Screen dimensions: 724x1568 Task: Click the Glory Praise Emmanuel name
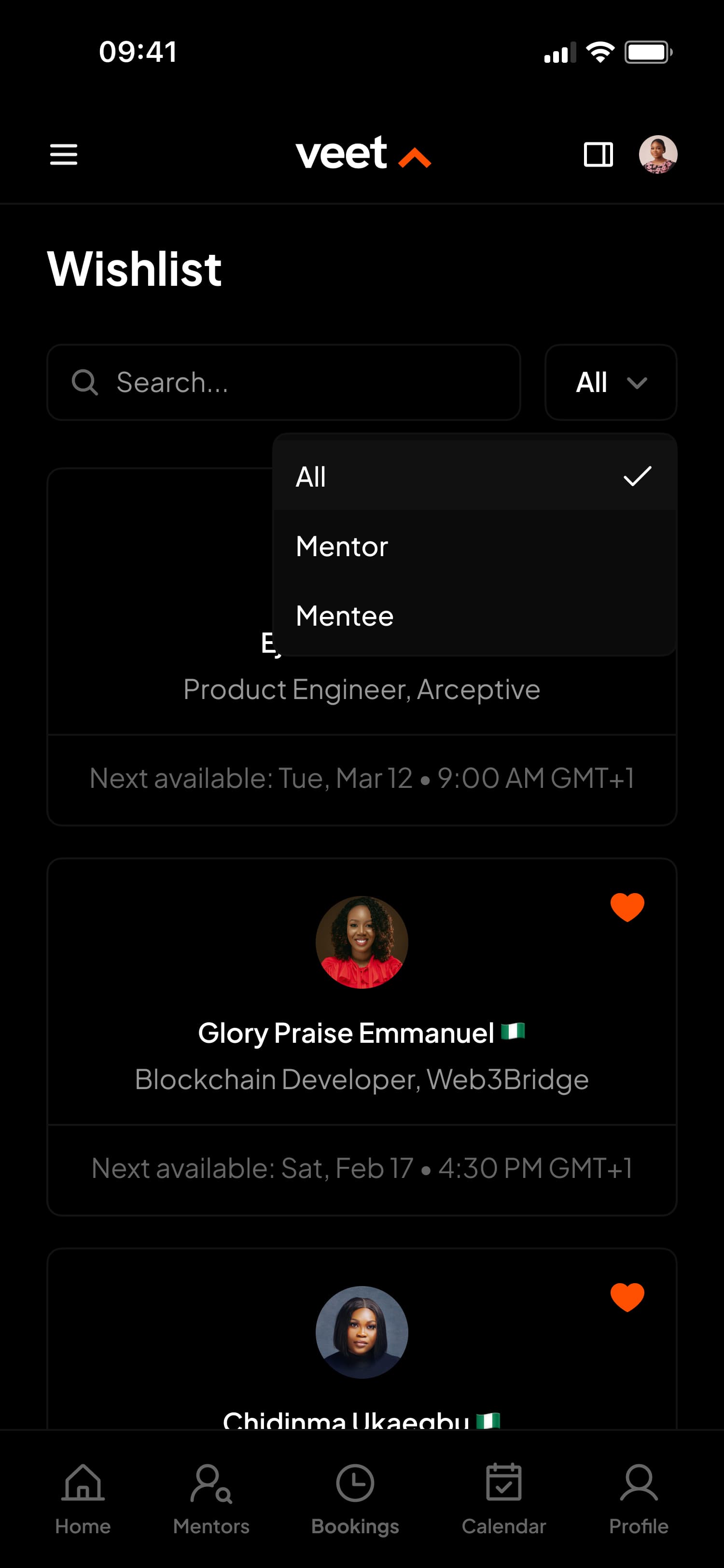pos(346,1033)
